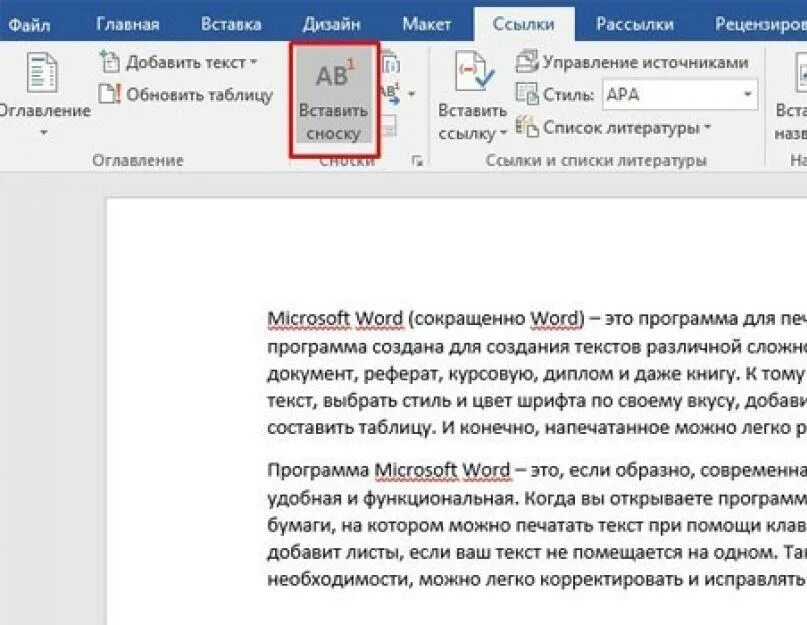Open the APA style combo box
Screen dimensions: 807x625
pos(680,94)
